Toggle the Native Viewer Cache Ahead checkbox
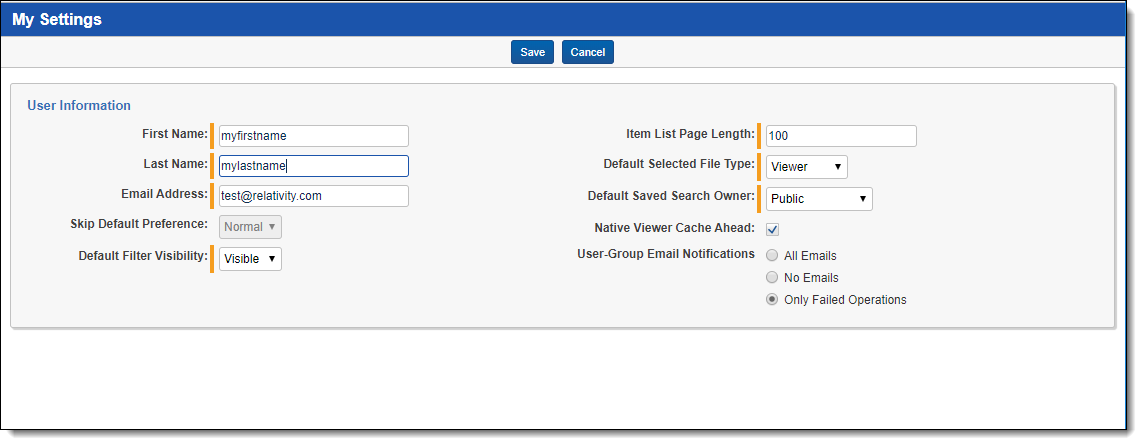 pos(773,229)
